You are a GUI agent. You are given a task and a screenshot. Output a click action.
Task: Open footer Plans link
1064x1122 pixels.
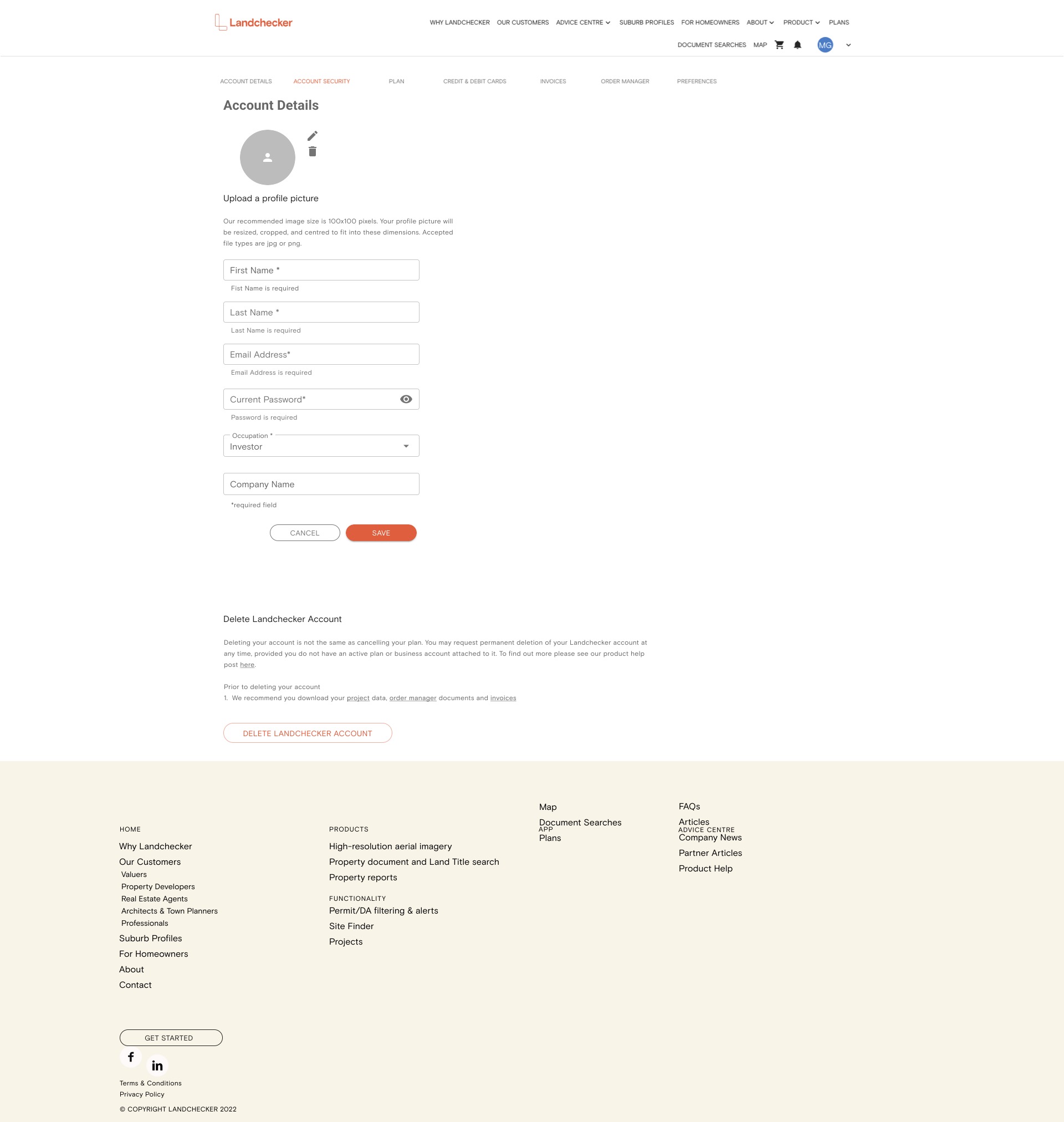click(550, 838)
